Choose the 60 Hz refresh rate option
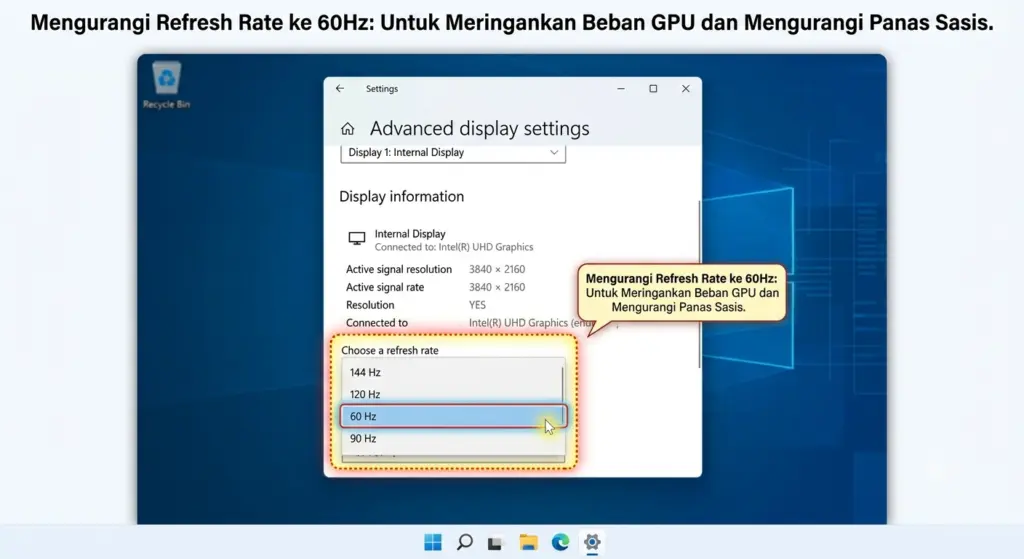This screenshot has width=1024, height=559. (x=453, y=416)
